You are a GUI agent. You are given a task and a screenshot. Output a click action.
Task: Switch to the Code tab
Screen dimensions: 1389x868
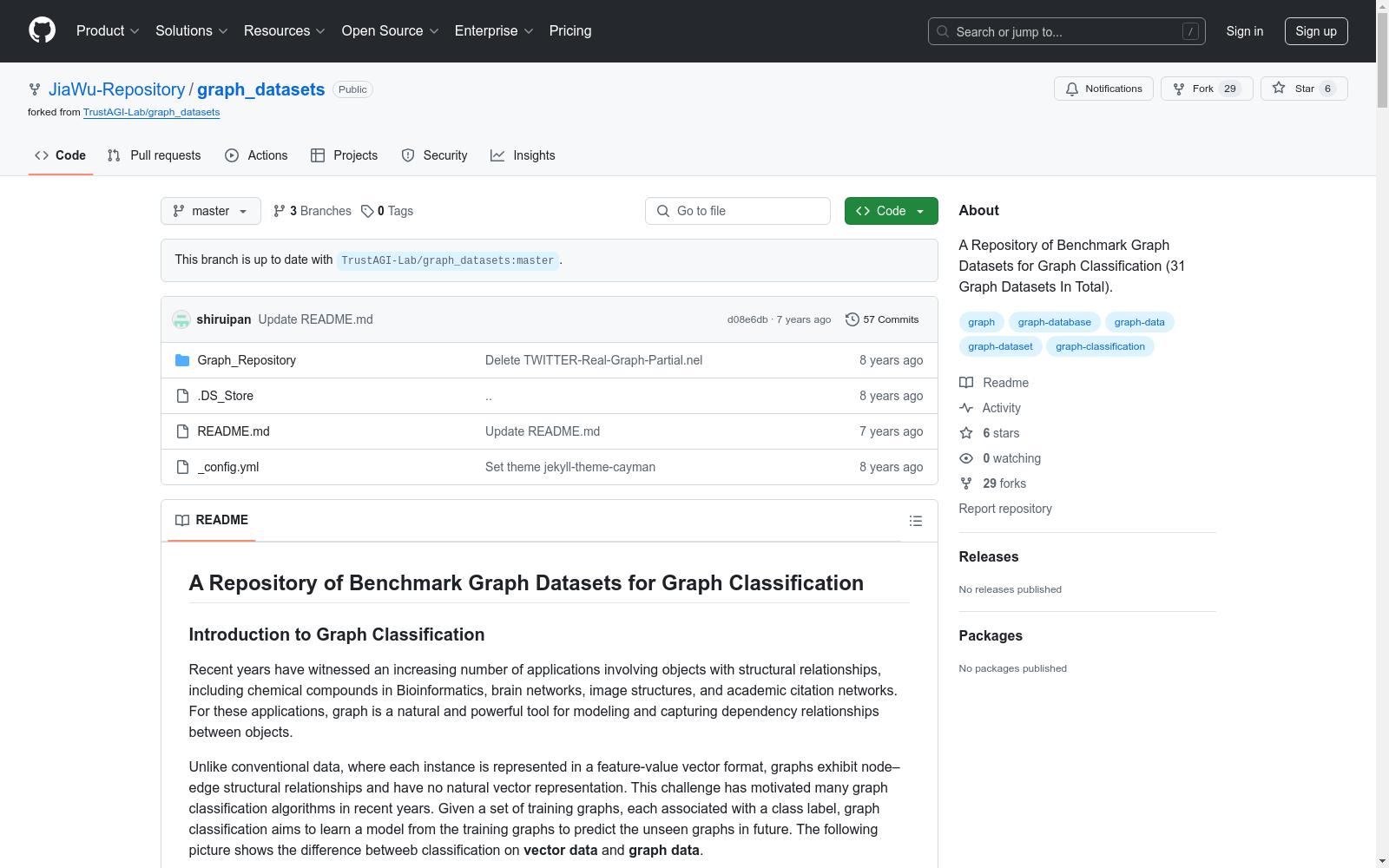(61, 155)
